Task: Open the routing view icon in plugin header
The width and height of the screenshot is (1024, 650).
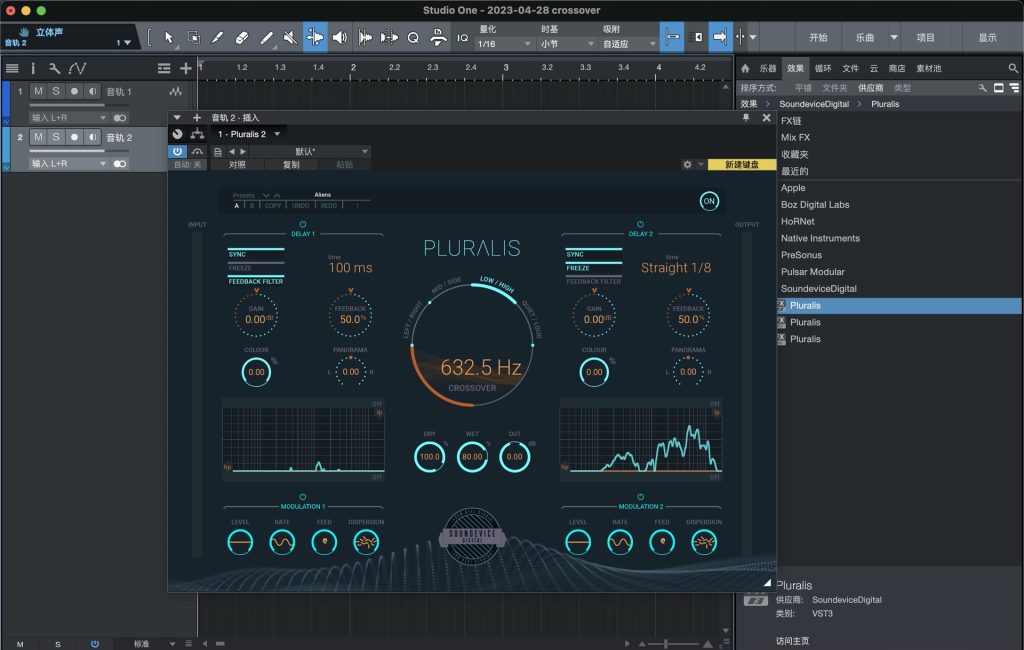Action: 197,134
